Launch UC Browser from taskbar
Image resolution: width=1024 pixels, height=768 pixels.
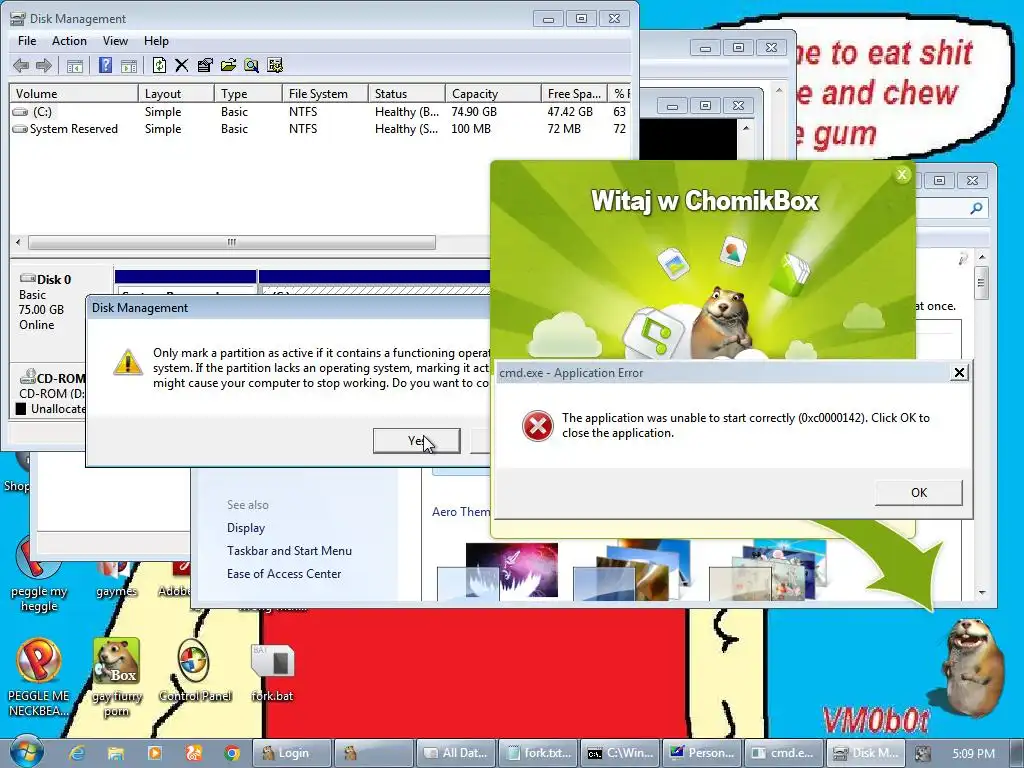click(x=193, y=753)
